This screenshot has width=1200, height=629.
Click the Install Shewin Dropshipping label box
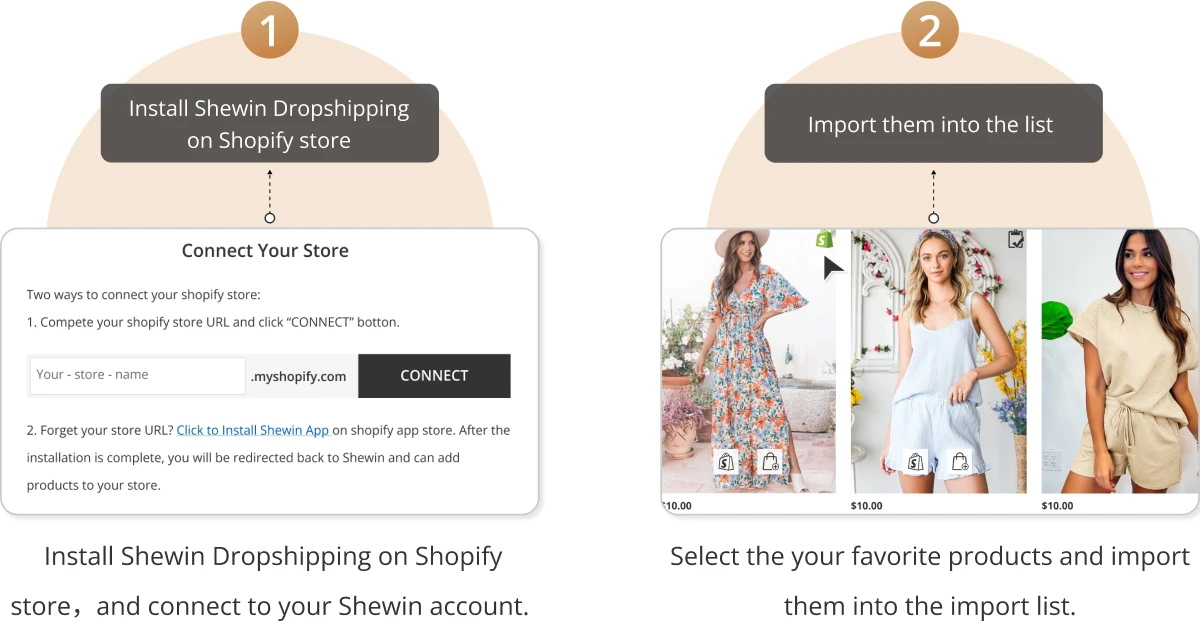[270, 123]
